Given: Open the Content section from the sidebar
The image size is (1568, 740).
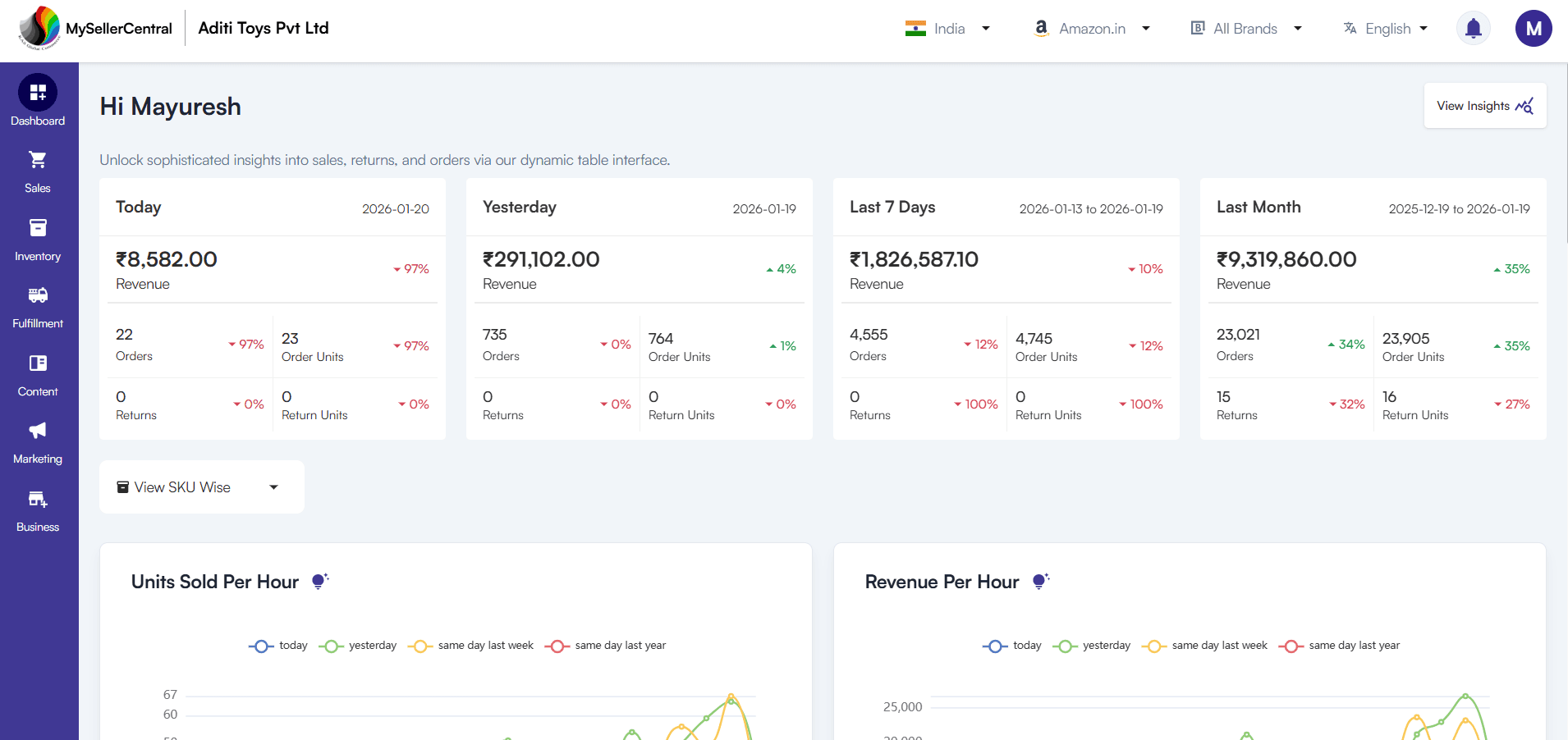Looking at the screenshot, I should [x=38, y=363].
